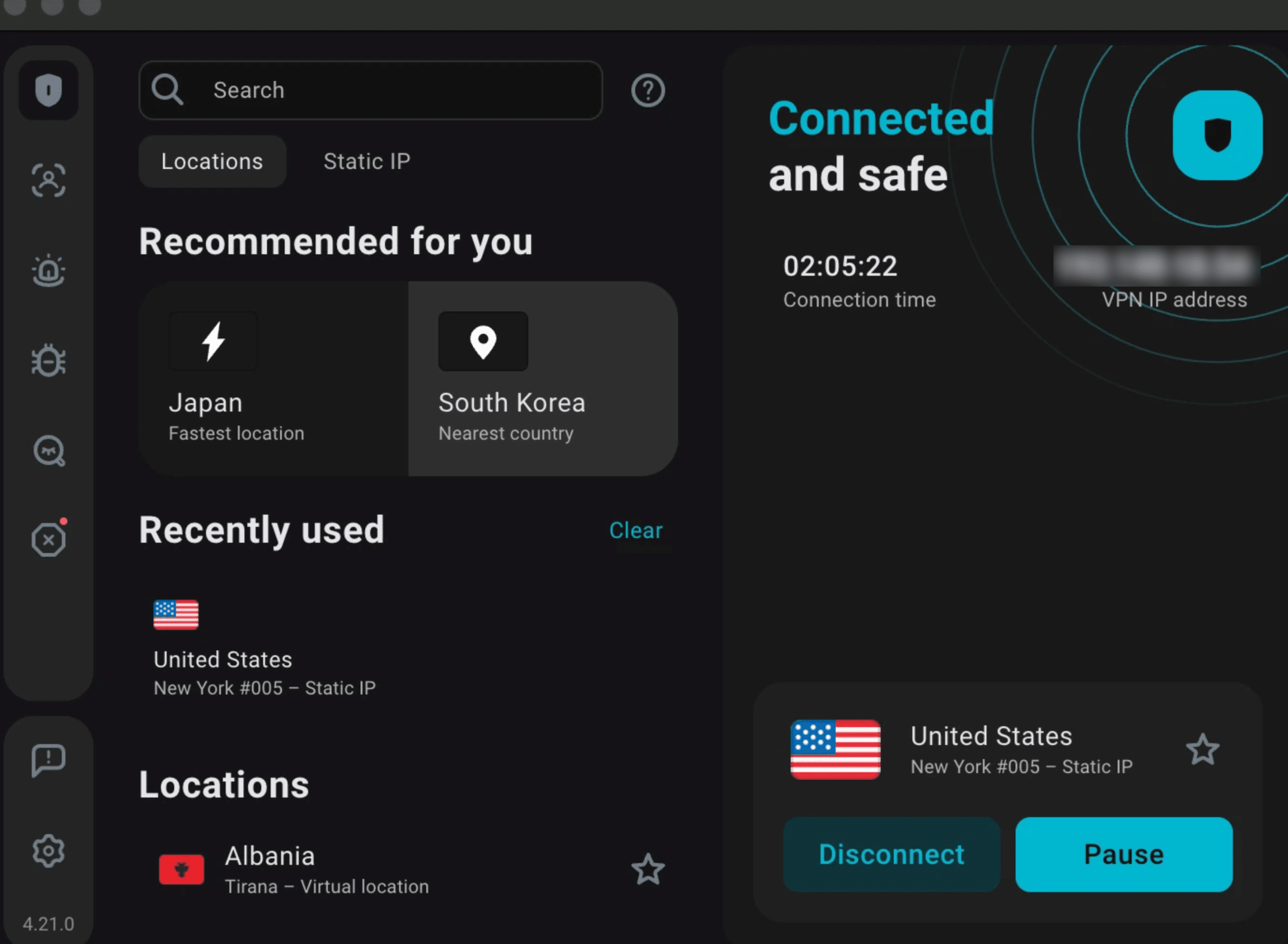Switch to the Static IP tab

coord(367,162)
